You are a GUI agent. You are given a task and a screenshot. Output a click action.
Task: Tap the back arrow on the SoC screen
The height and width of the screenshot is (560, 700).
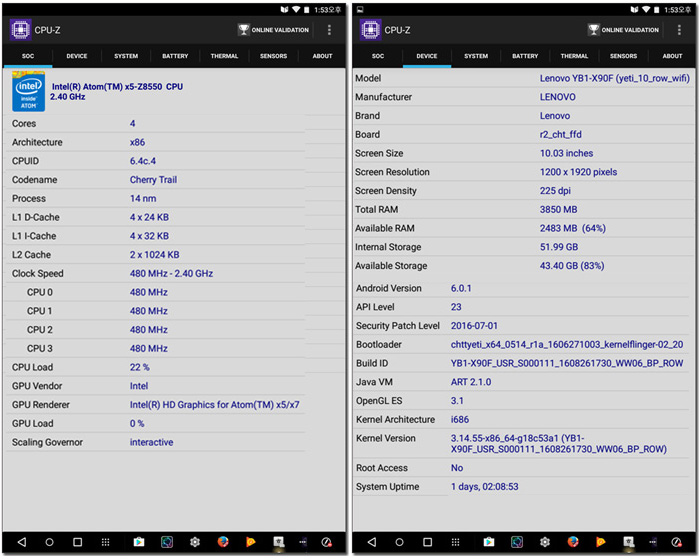click(x=21, y=542)
